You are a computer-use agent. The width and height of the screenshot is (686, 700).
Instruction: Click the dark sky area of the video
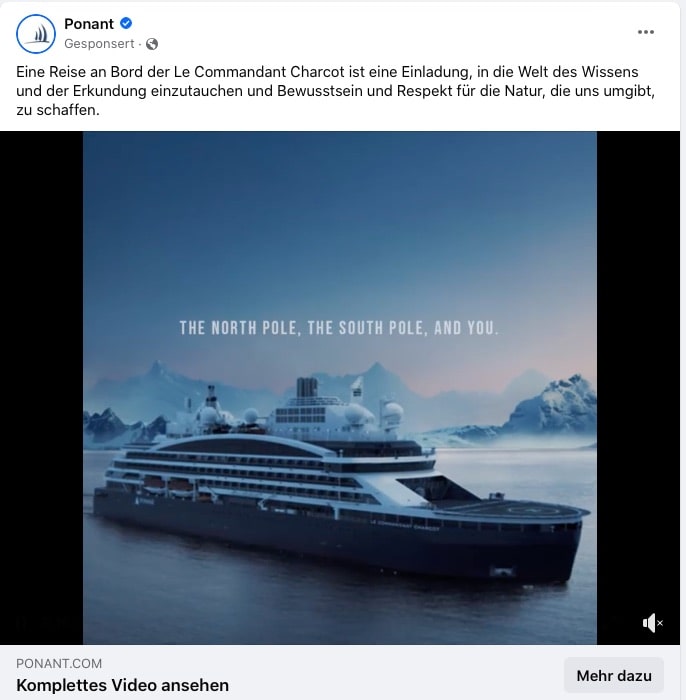pos(339,201)
